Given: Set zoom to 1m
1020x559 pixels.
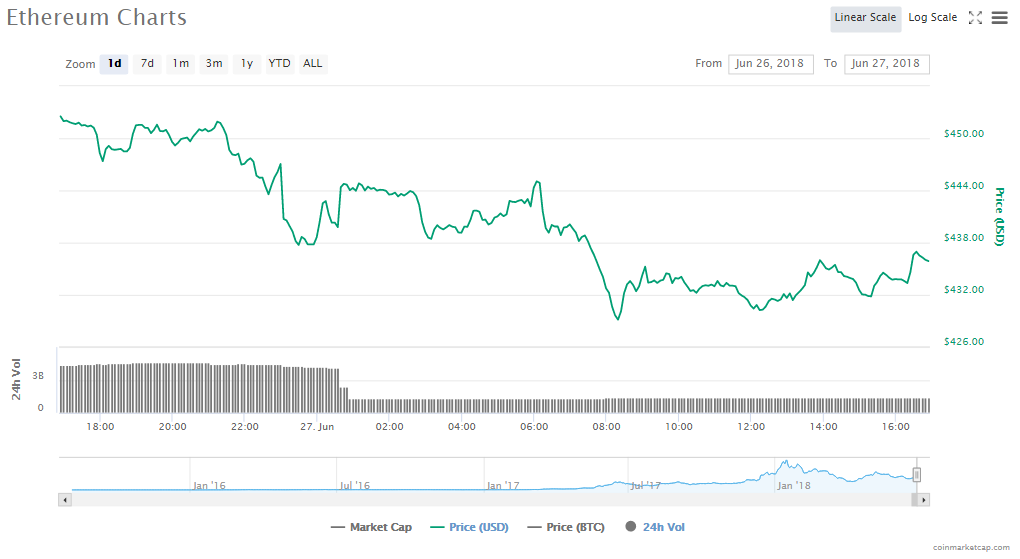Looking at the screenshot, I should (x=180, y=64).
